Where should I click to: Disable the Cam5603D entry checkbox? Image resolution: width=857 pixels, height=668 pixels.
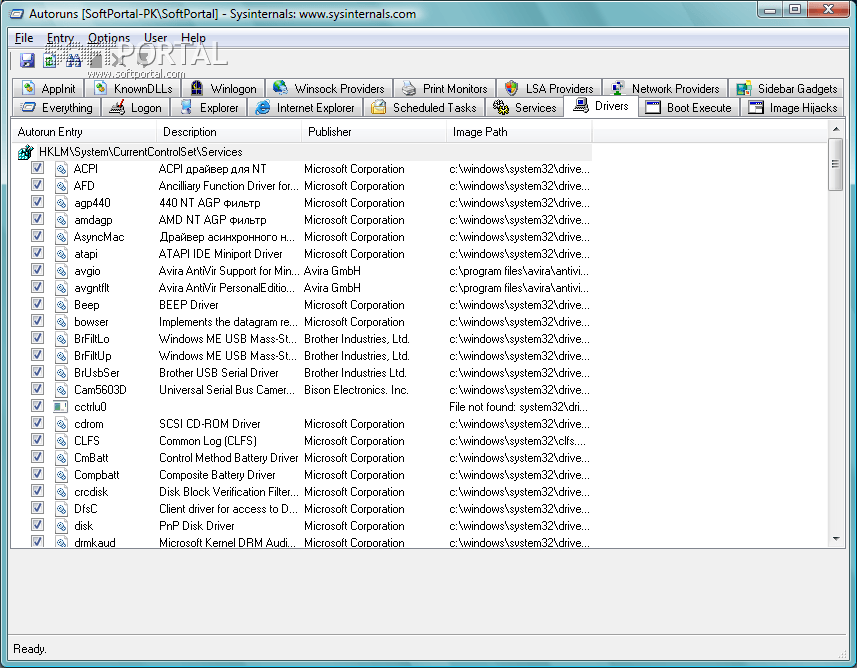coord(37,389)
